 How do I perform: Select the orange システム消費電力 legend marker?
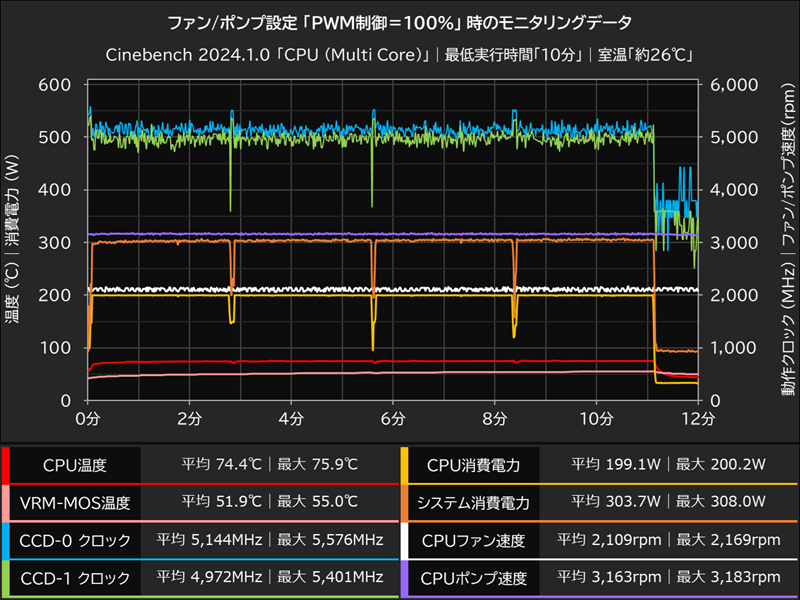[404, 503]
